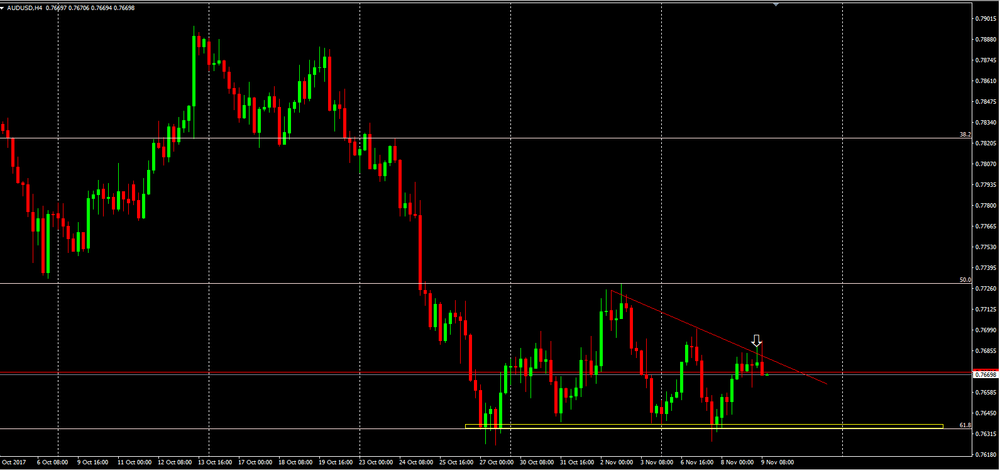The width and height of the screenshot is (1000, 470).
Task: Select the yellow support rectangle
Action: 704,426
